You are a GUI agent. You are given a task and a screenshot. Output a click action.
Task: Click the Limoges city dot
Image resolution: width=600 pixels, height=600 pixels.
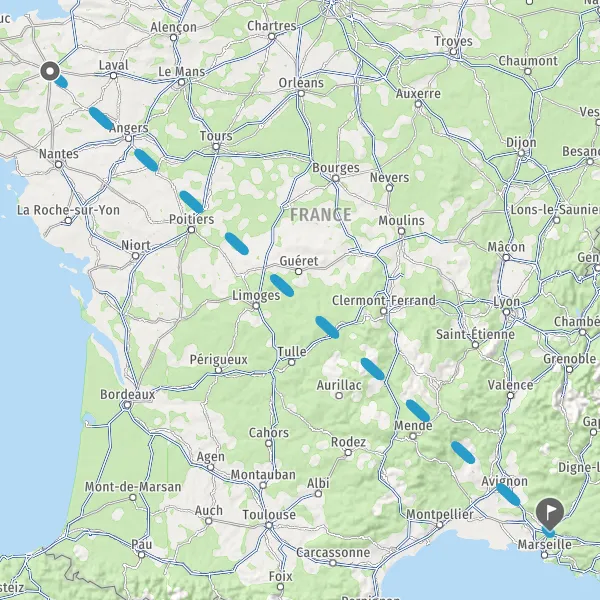[256, 305]
